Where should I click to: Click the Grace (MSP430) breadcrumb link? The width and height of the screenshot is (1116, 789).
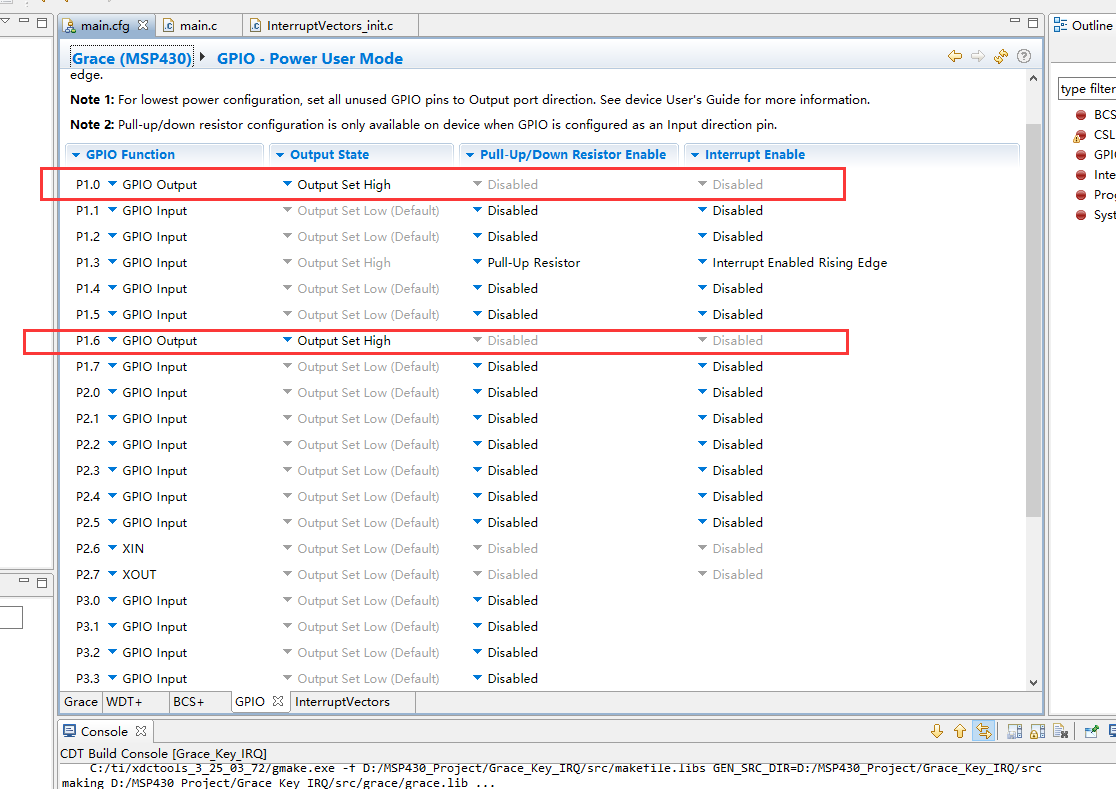click(x=132, y=58)
